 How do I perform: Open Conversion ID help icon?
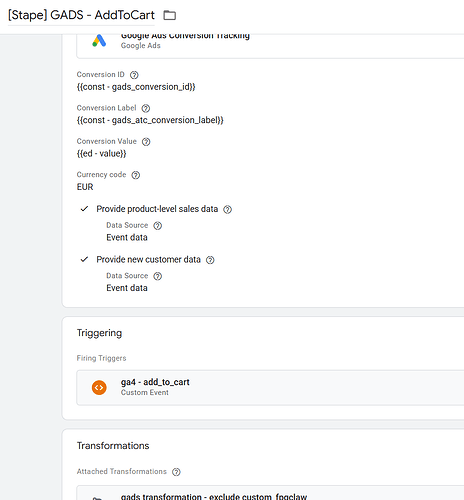[x=134, y=75]
